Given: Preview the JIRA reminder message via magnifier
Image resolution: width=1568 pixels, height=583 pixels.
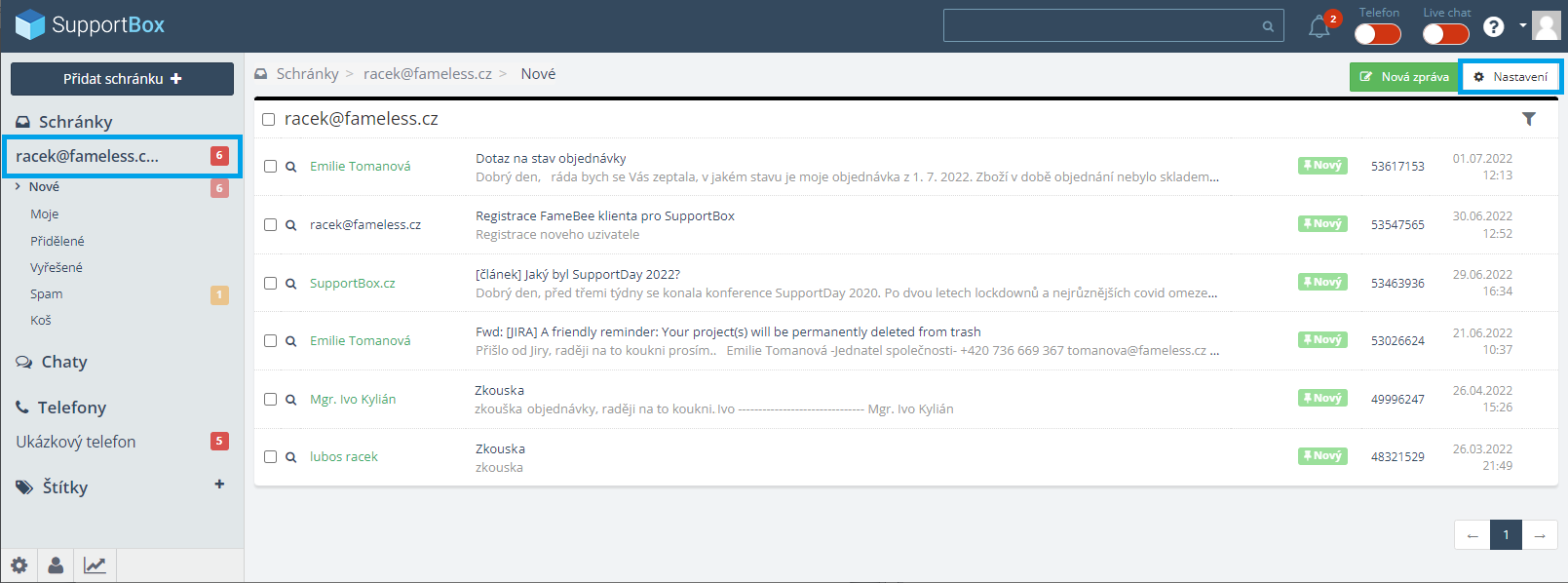Looking at the screenshot, I should 290,341.
